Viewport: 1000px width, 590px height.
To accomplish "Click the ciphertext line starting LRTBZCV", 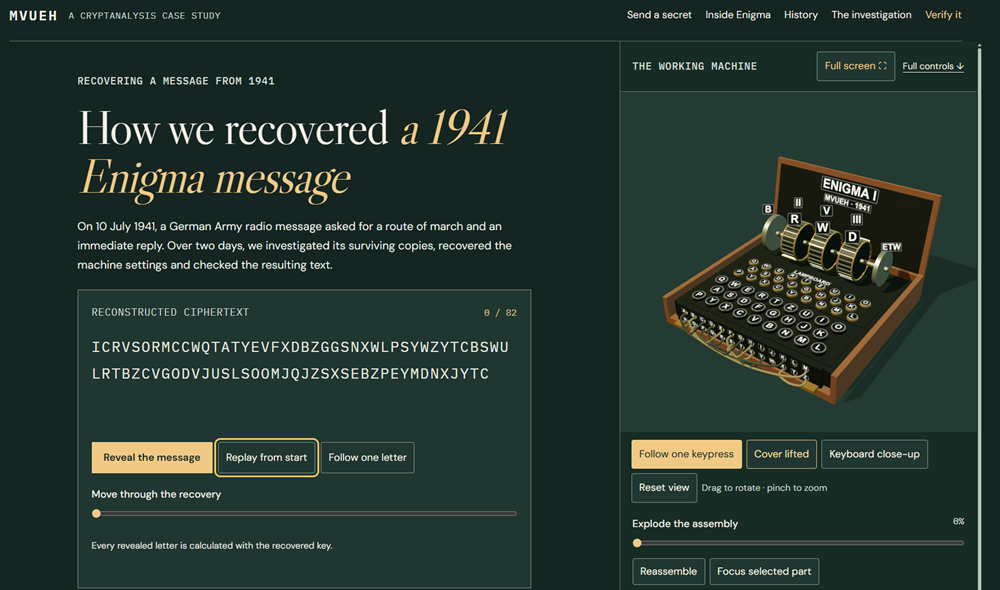I will (x=290, y=374).
